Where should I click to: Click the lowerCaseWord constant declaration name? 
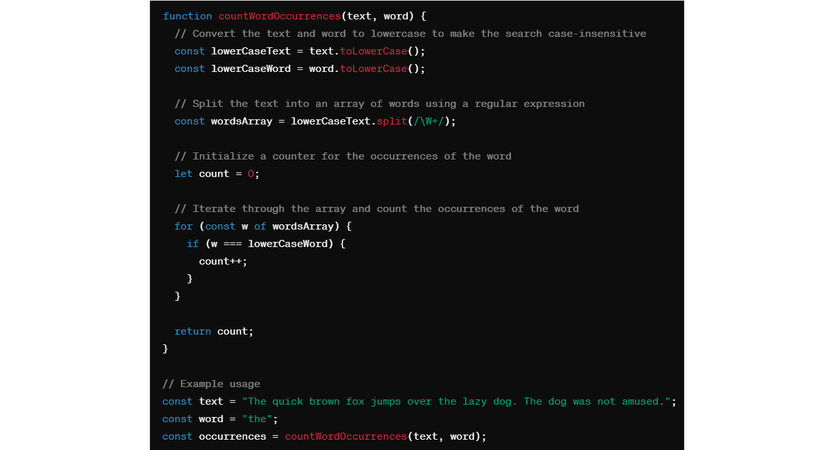click(x=251, y=69)
